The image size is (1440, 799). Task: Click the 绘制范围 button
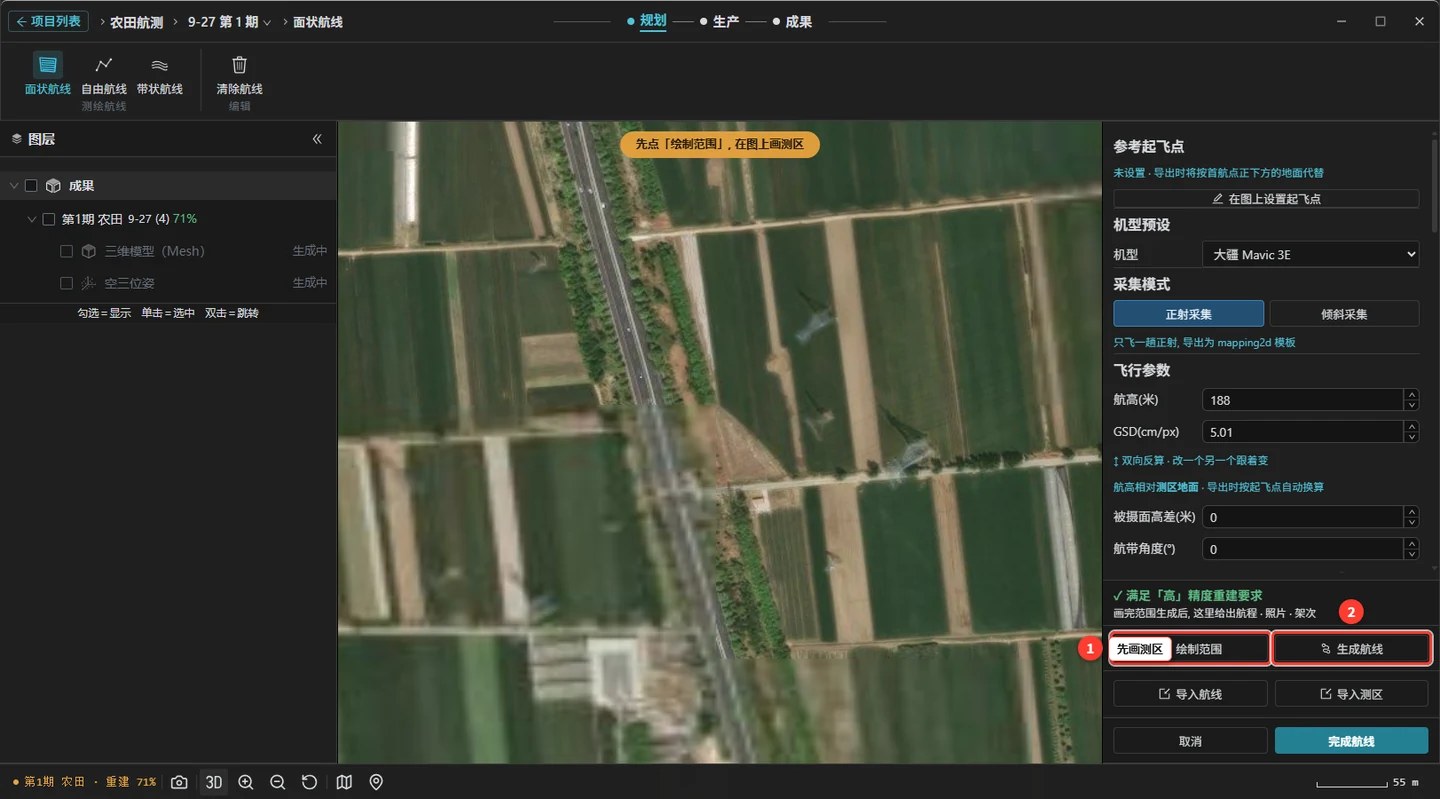pos(1190,649)
